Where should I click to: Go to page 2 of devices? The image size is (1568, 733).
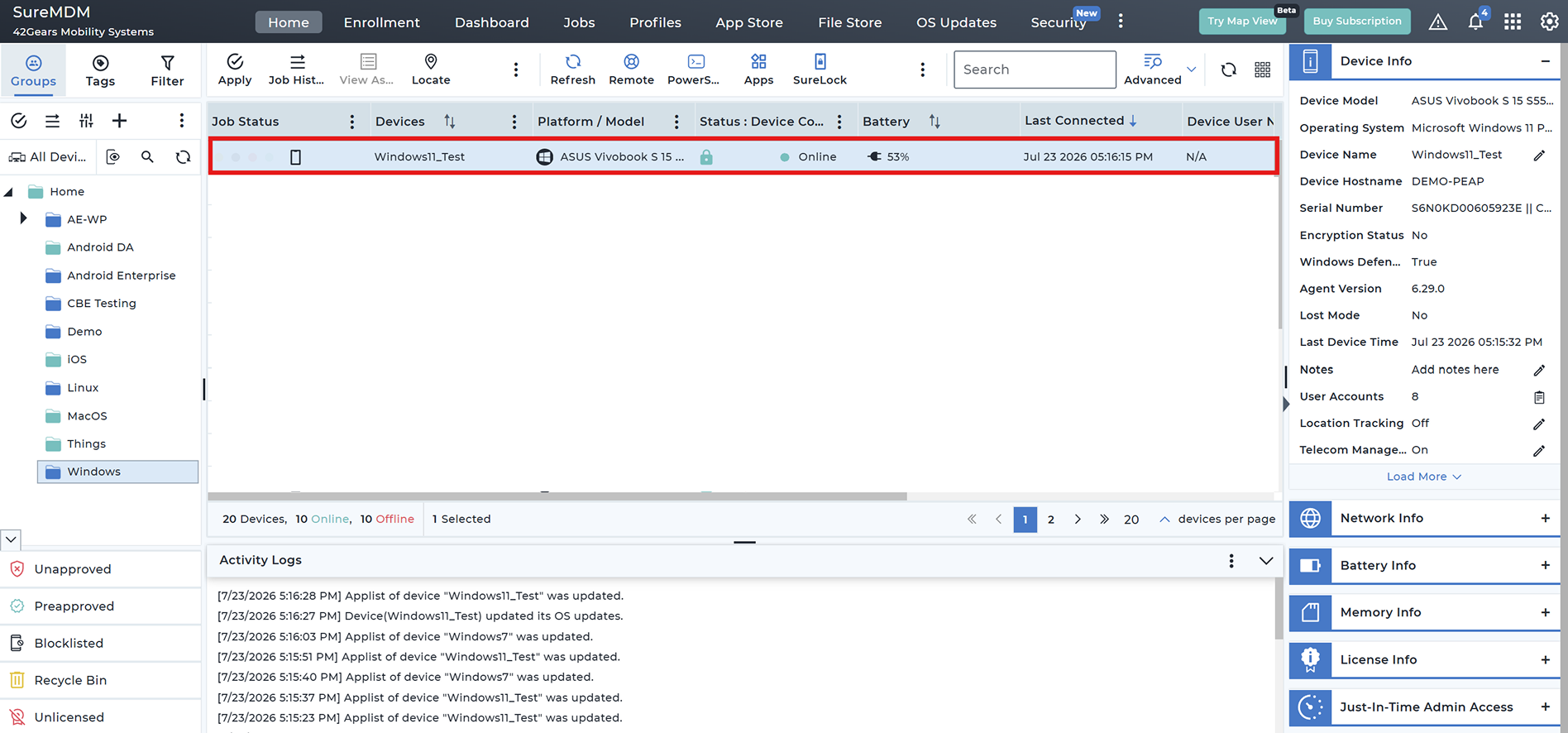click(1051, 520)
